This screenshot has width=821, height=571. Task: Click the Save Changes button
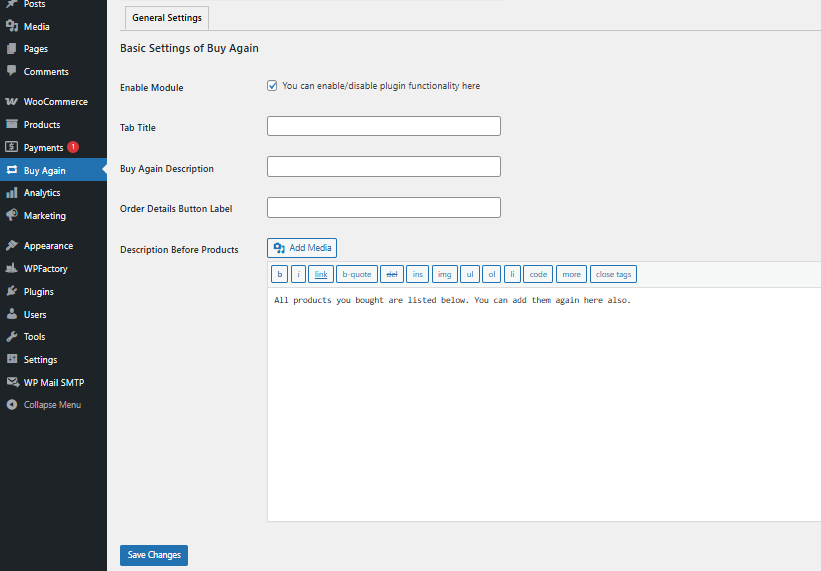pyautogui.click(x=154, y=555)
